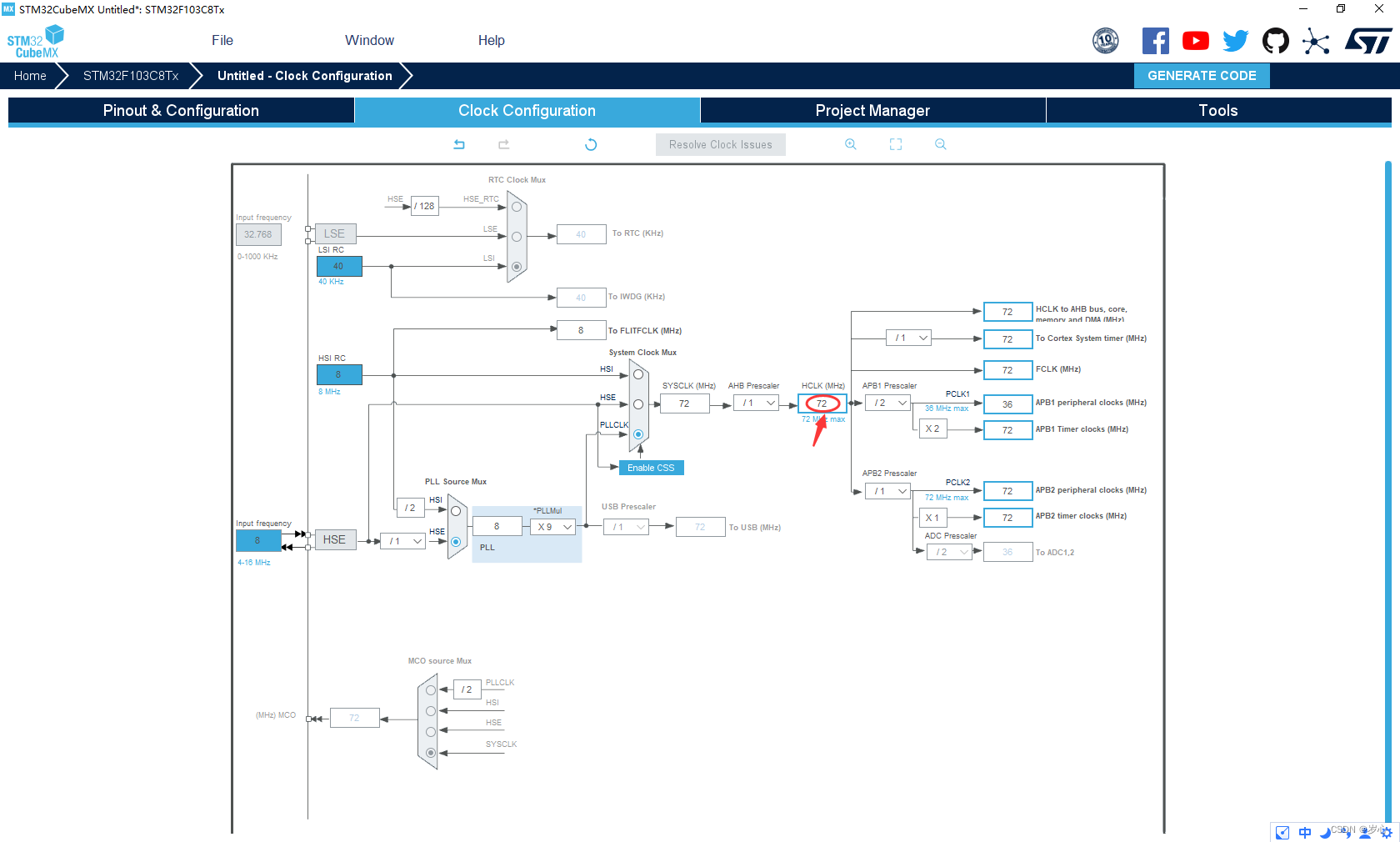Click the PLL input value 8 box
Viewport: 1400px width, 842px height.
click(x=497, y=527)
